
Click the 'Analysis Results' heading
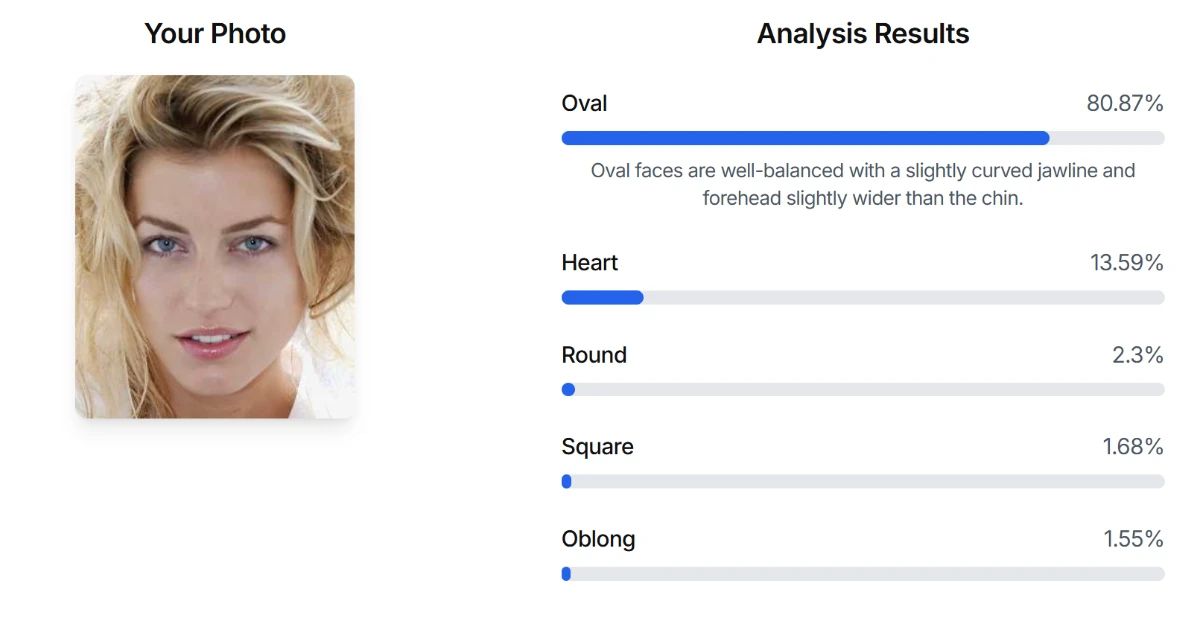coord(862,33)
